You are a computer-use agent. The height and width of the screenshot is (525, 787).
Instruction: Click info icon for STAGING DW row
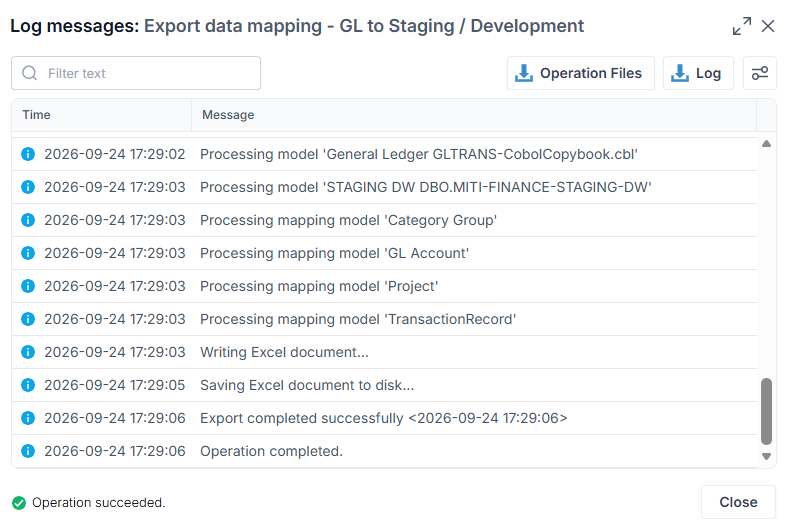28,187
